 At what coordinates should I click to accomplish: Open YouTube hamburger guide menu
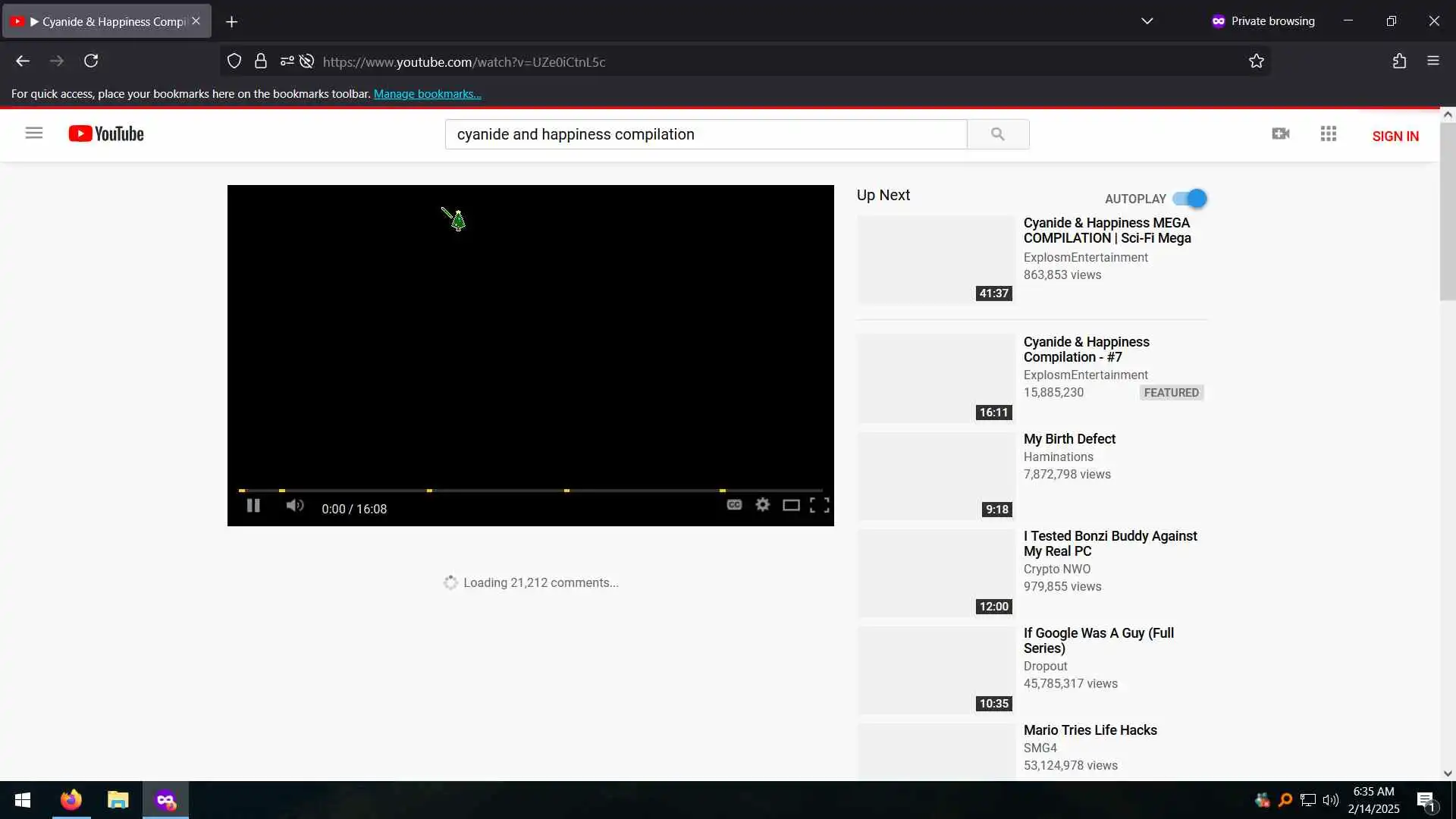(34, 133)
